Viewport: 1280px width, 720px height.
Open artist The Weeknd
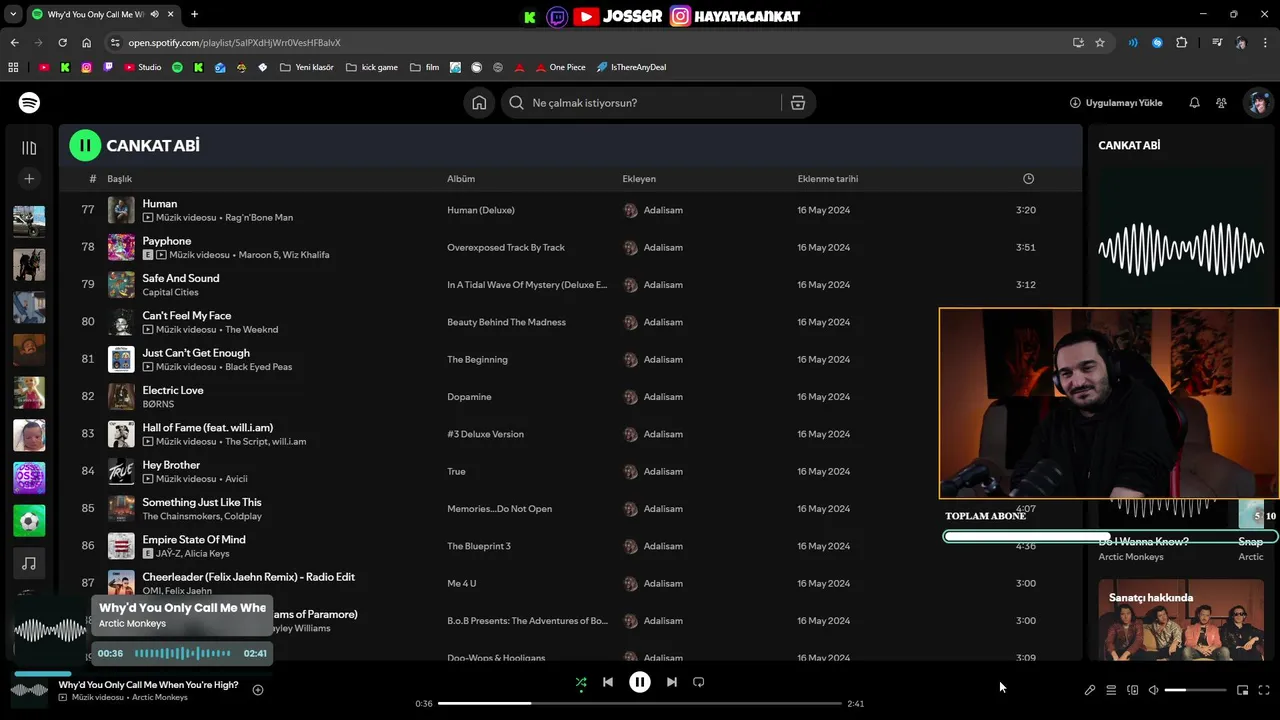[252, 329]
